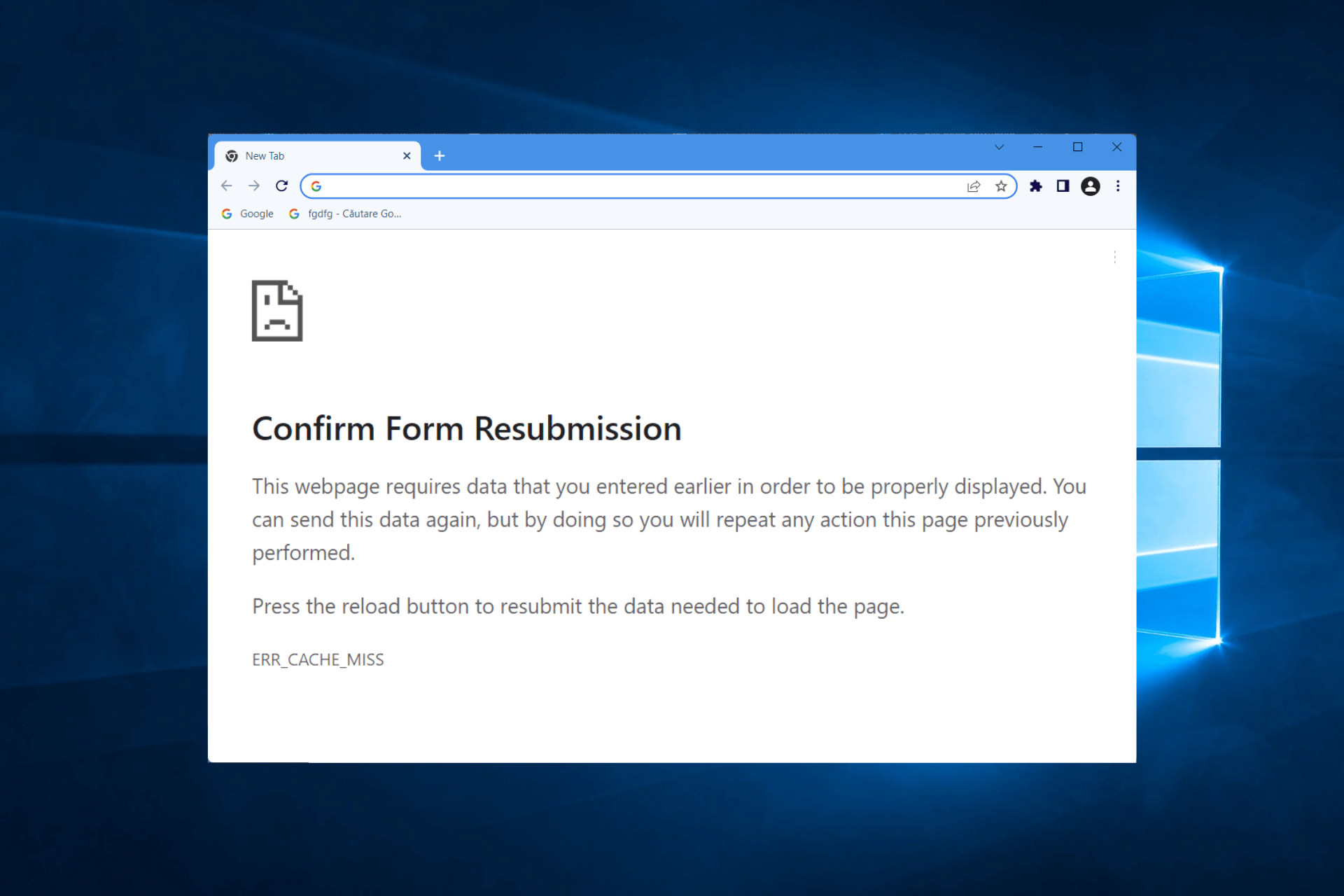The image size is (1344, 896).
Task: Bookmark this tab with star icon
Action: 1001,186
